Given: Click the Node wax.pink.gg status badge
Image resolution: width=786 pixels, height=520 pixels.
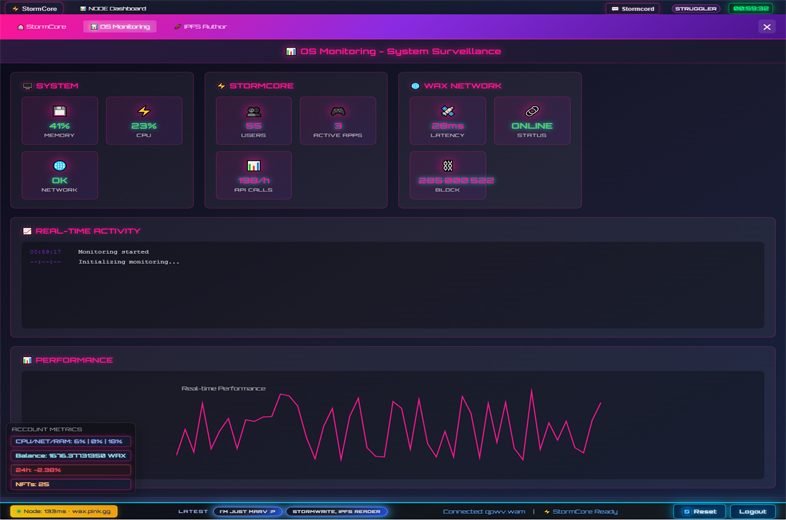Looking at the screenshot, I should (64, 511).
